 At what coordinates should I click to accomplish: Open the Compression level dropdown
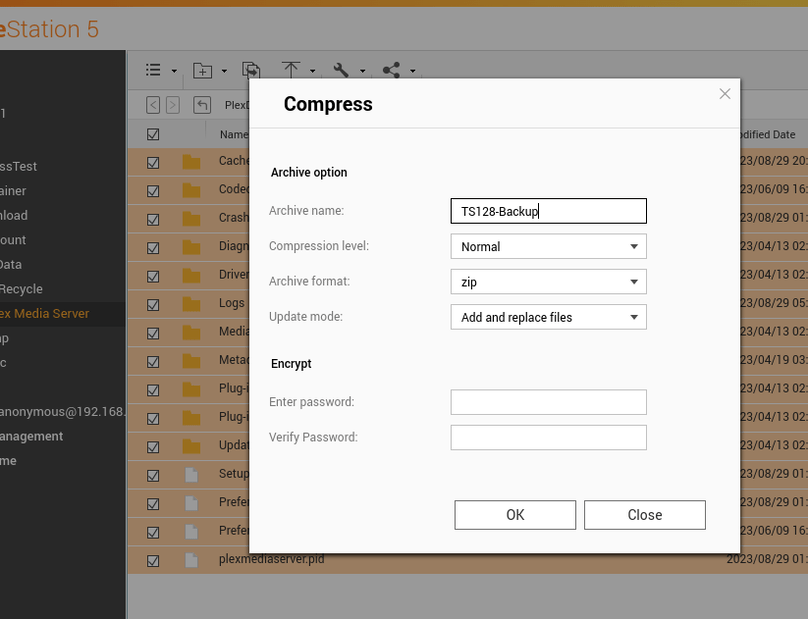coord(548,246)
